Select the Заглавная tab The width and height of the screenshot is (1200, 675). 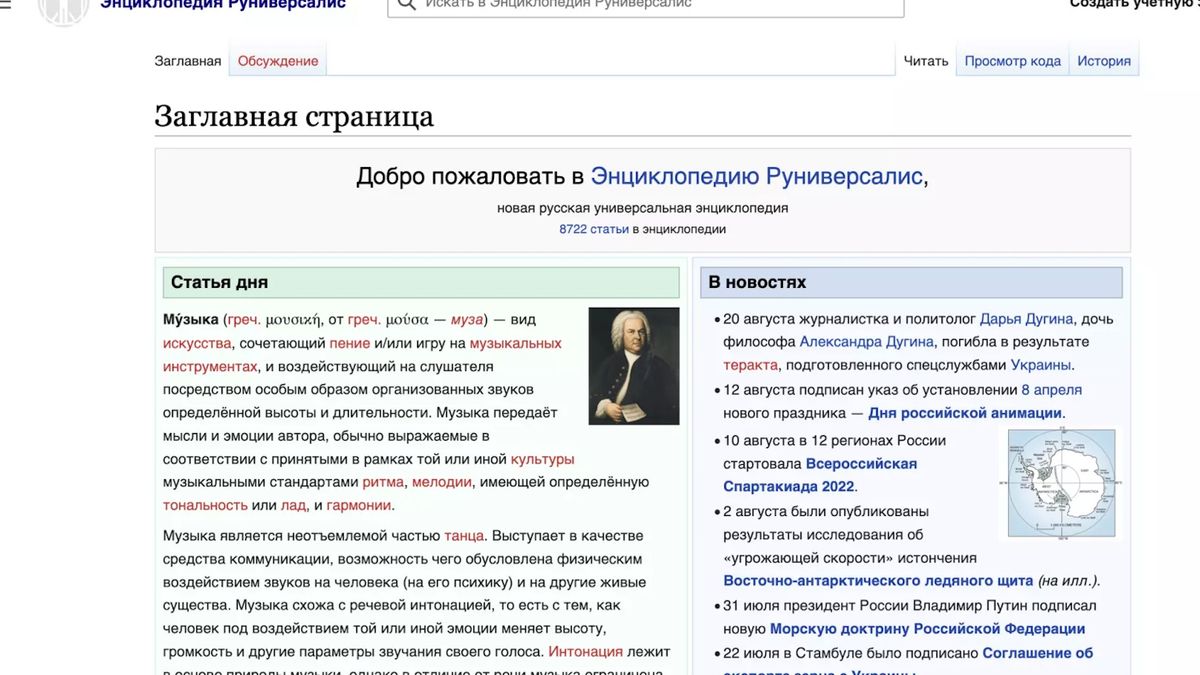pos(188,61)
